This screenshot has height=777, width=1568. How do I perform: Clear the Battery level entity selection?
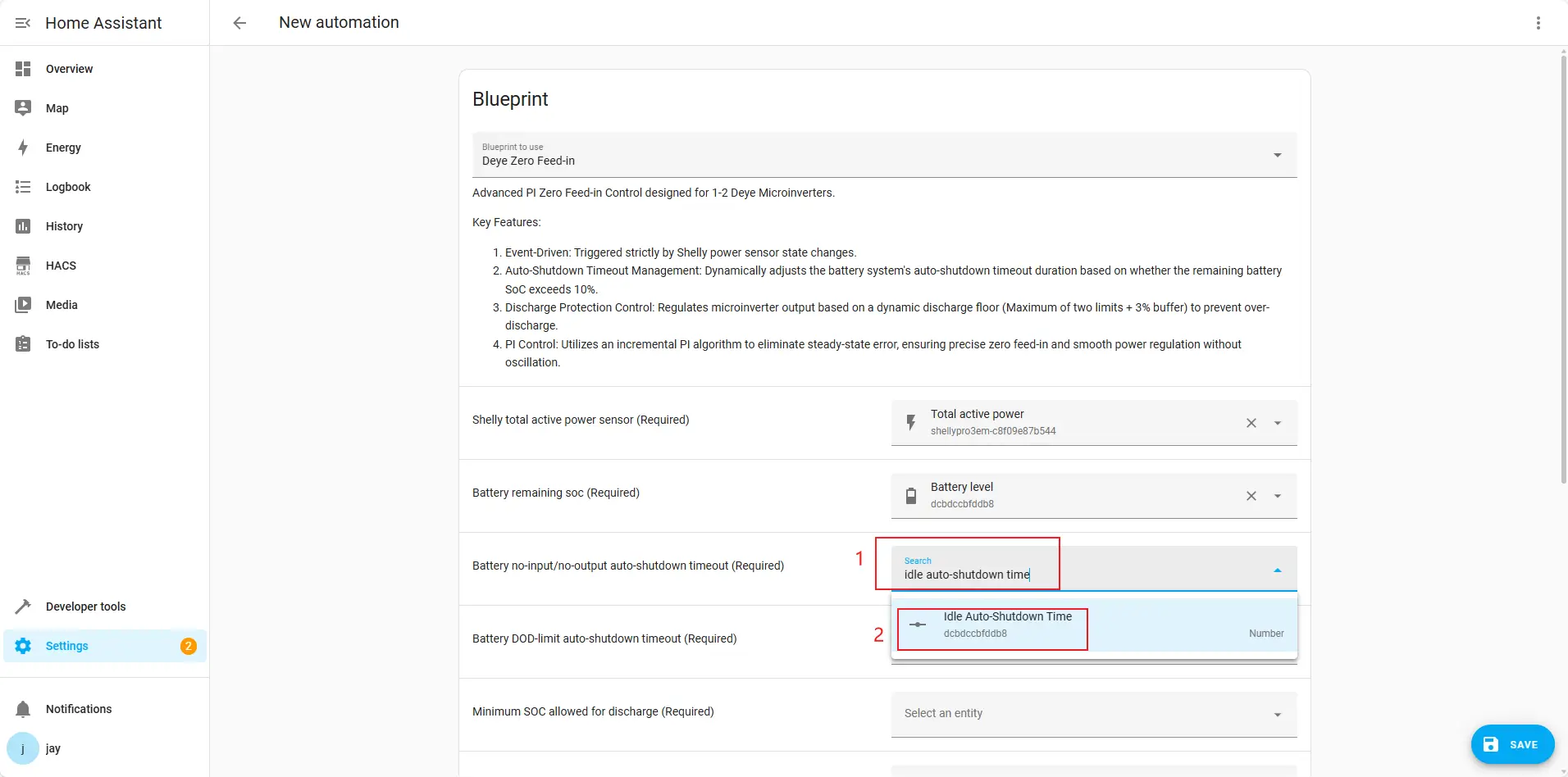click(1251, 496)
